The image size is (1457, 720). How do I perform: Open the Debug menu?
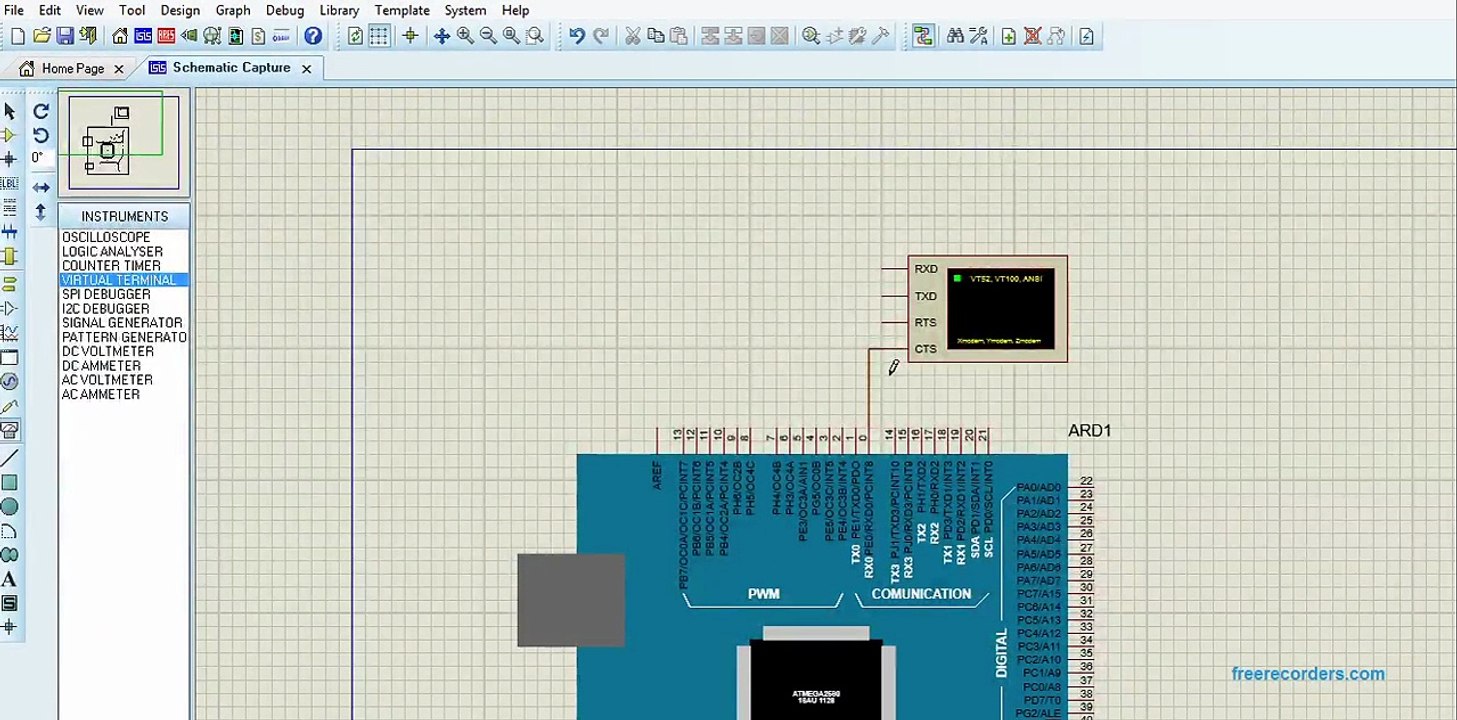point(285,10)
